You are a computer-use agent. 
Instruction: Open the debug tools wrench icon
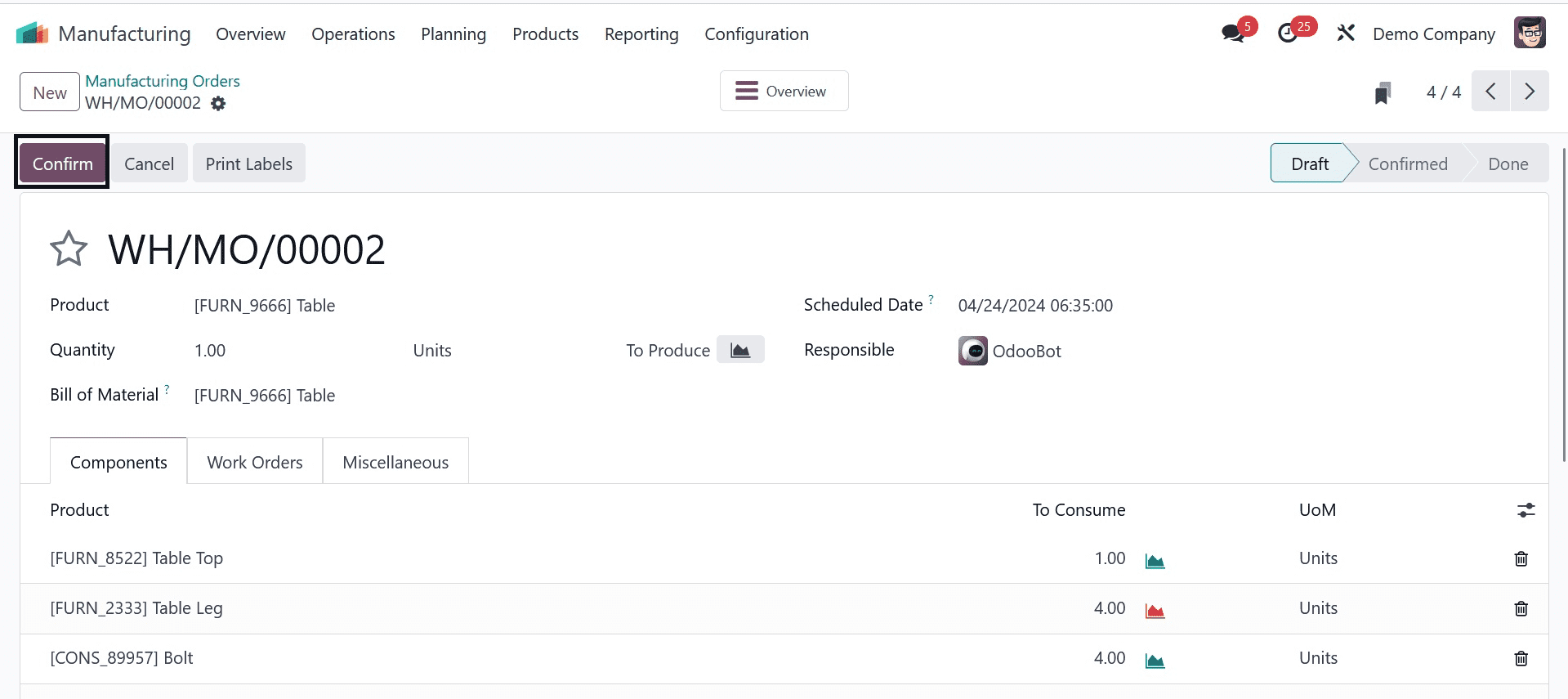click(1346, 34)
